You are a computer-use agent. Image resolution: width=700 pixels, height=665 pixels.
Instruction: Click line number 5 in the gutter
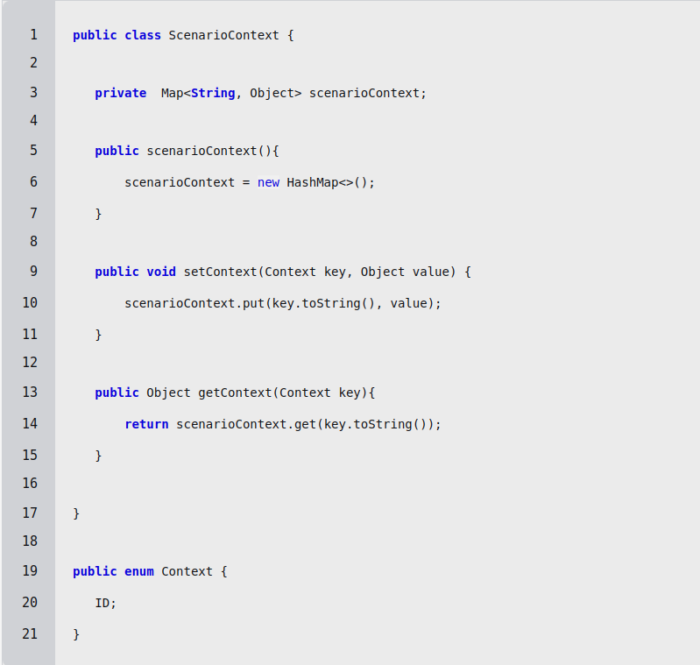click(33, 151)
